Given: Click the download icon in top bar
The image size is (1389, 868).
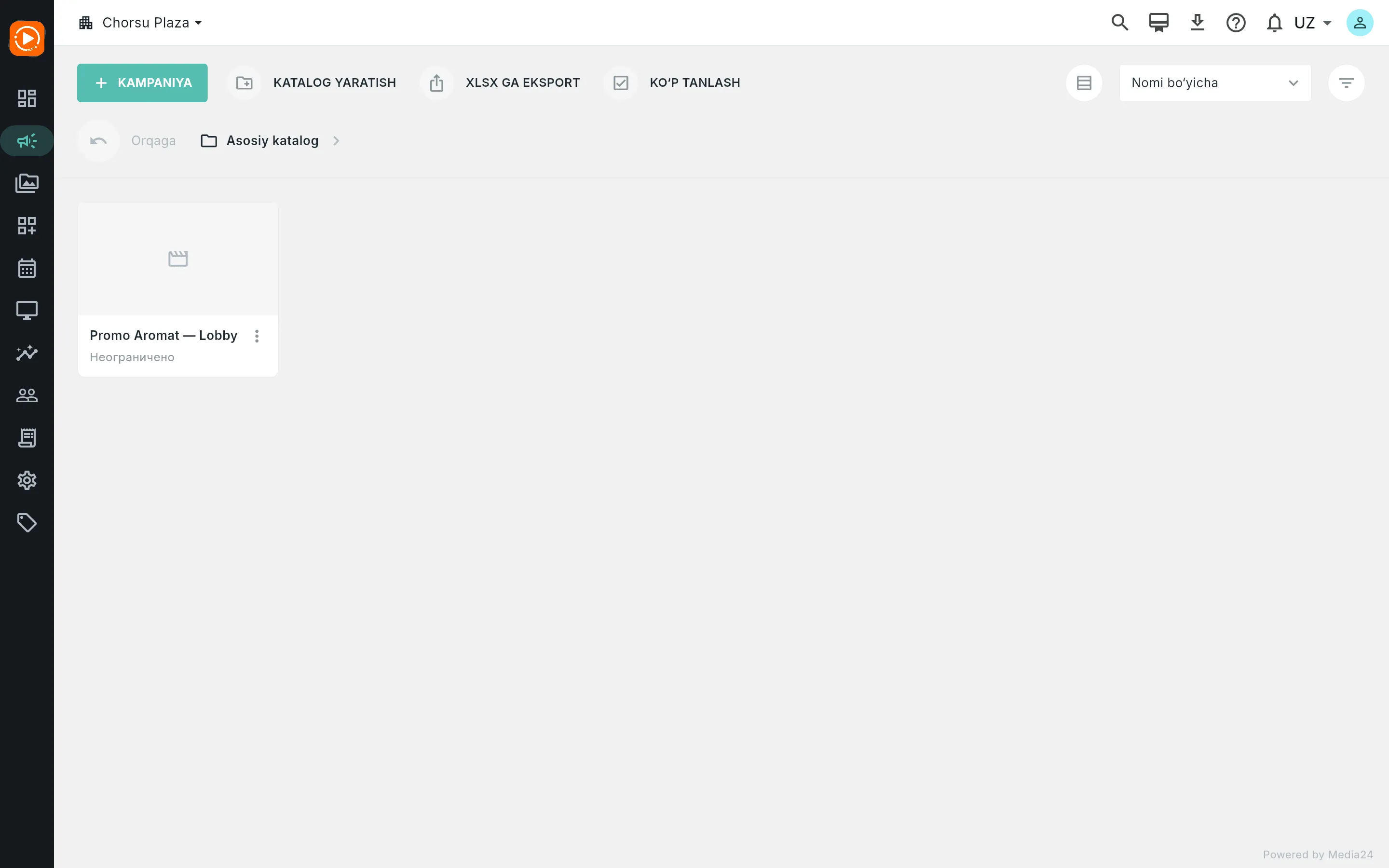Looking at the screenshot, I should coord(1198,22).
